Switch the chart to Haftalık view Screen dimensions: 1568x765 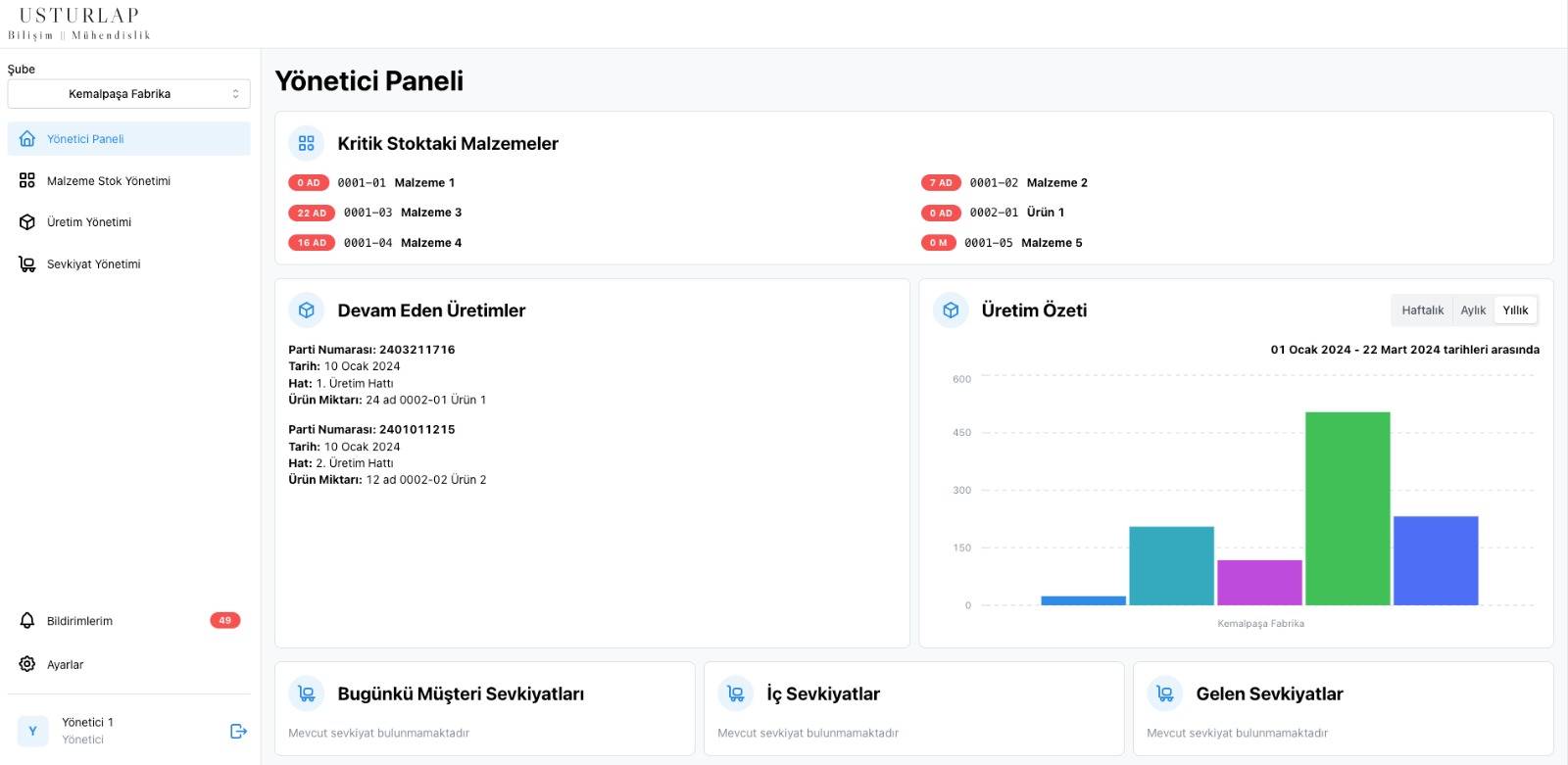(x=1422, y=311)
